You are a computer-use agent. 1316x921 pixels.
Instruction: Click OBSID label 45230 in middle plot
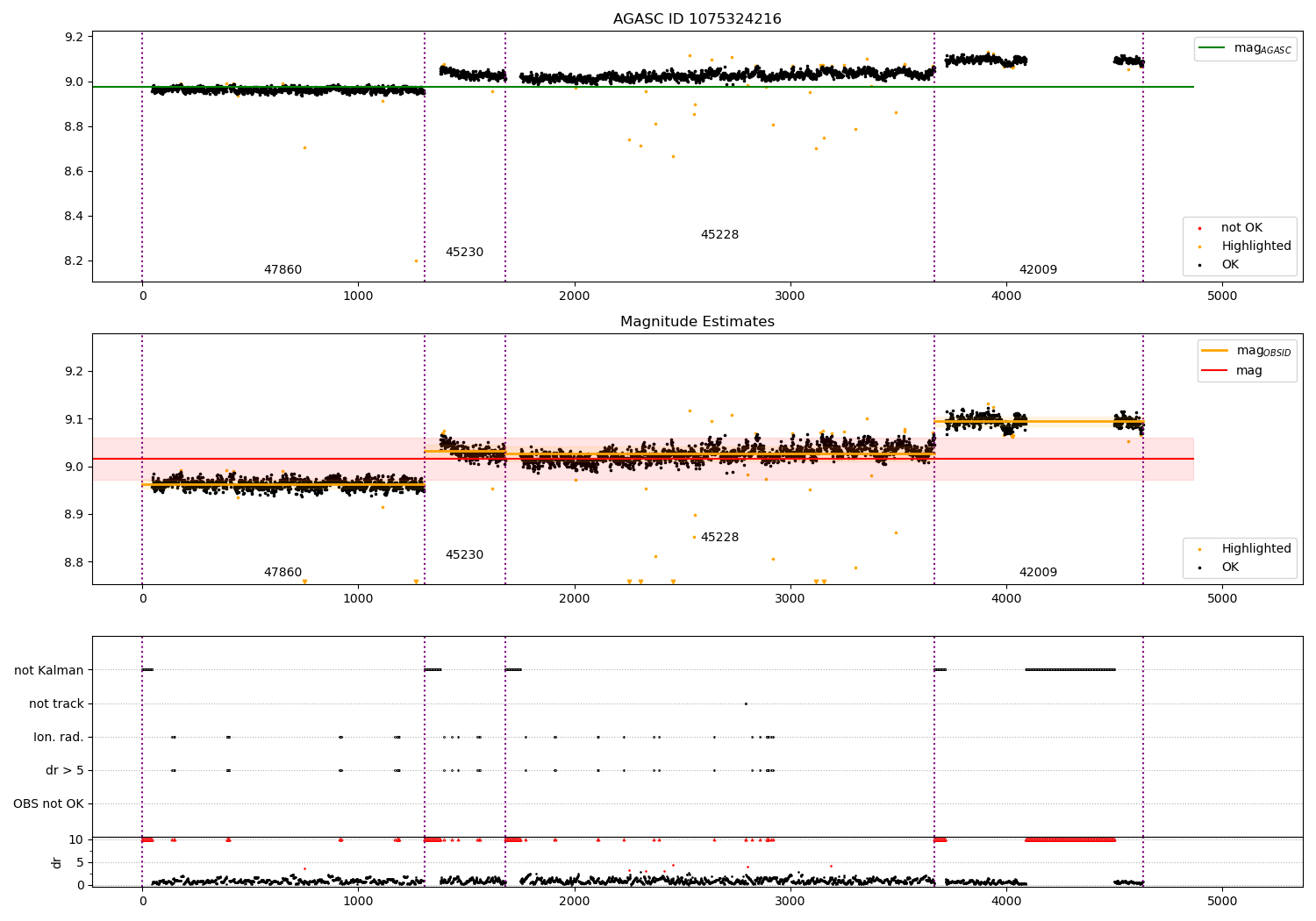[x=464, y=555]
